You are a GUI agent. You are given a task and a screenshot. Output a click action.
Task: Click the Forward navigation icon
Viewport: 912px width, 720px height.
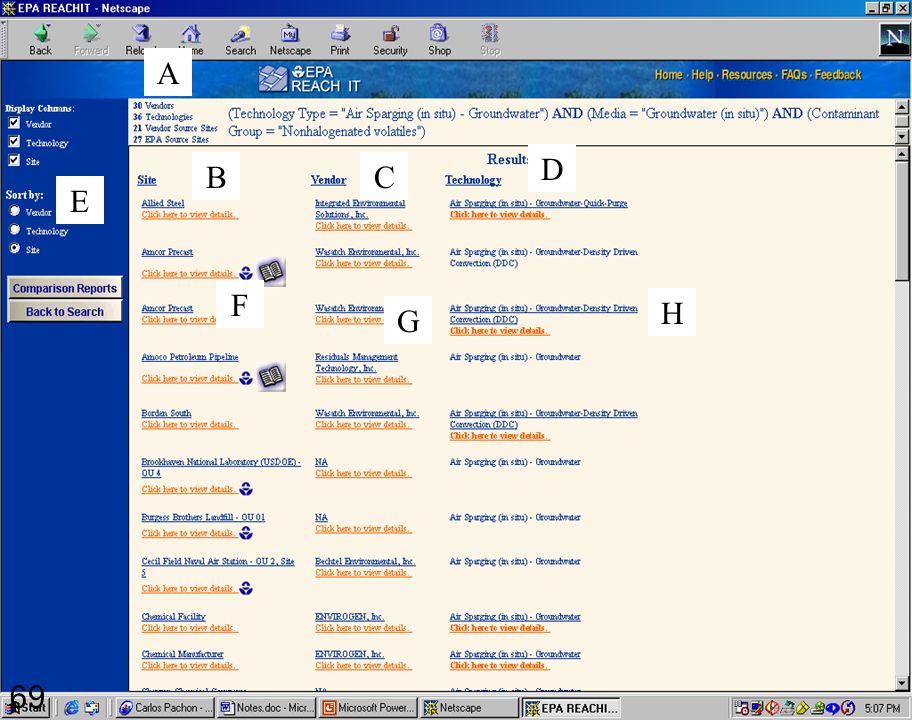pyautogui.click(x=91, y=34)
